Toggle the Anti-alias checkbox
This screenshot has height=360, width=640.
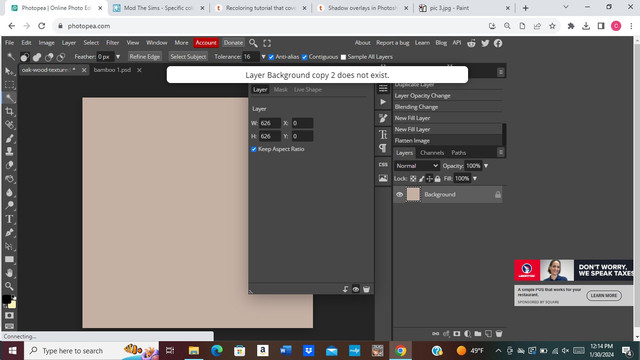click(x=271, y=57)
